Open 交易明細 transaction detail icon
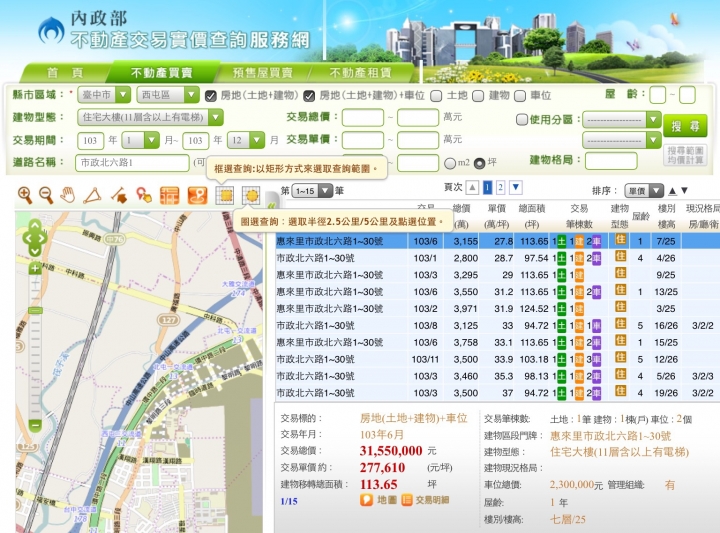This screenshot has width=720, height=533. 407,500
